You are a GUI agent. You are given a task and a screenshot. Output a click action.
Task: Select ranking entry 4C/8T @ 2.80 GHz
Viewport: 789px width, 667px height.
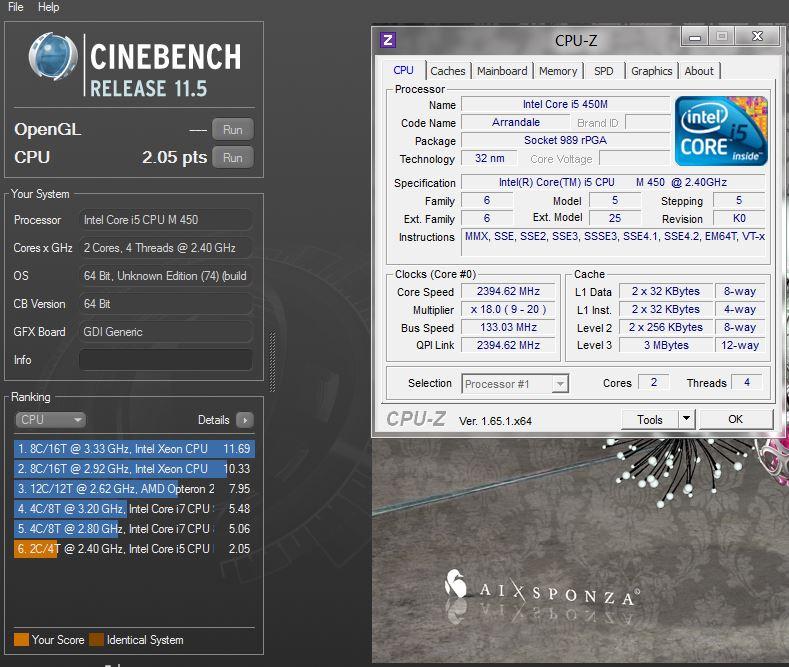[134, 529]
